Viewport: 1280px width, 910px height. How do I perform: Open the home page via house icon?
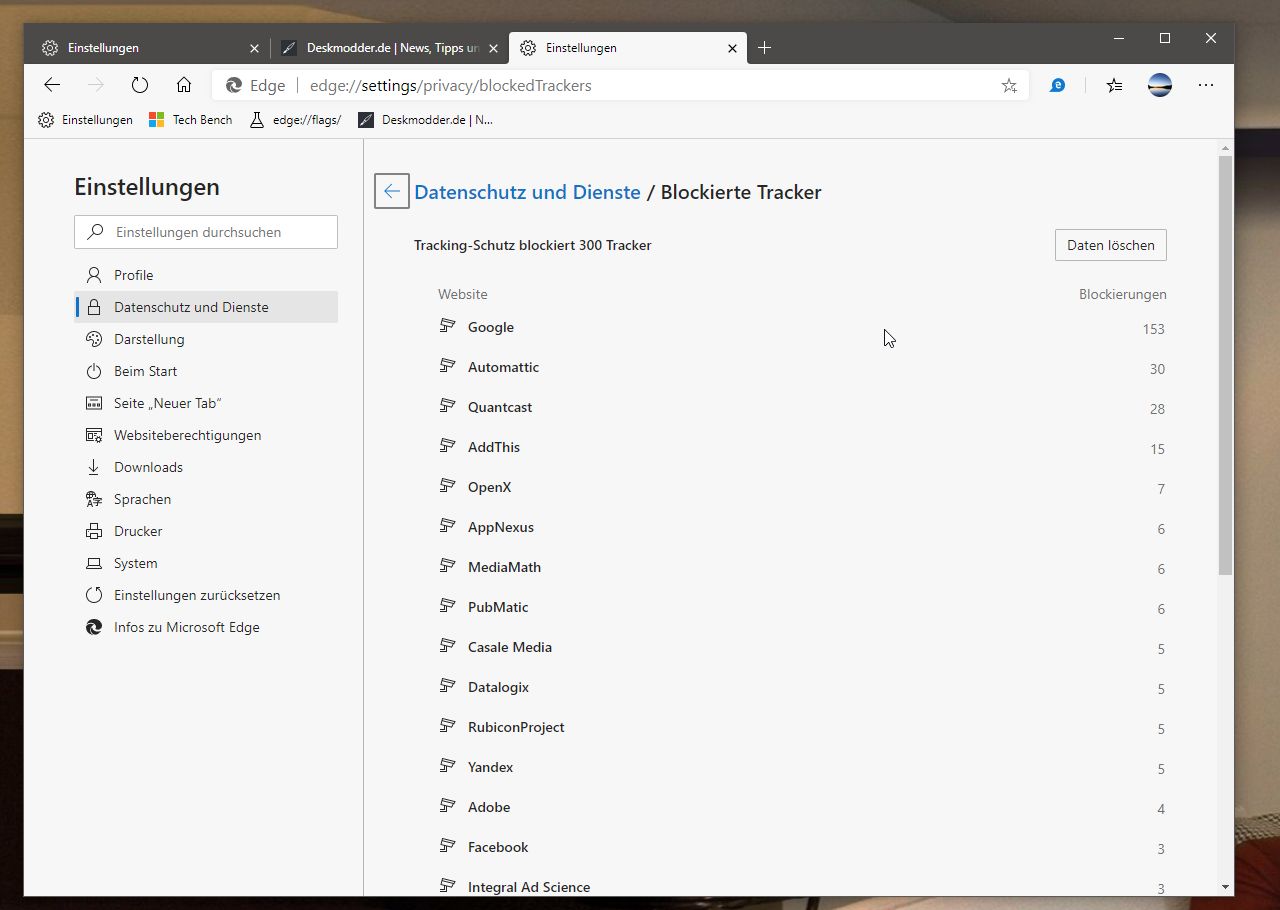tap(184, 86)
